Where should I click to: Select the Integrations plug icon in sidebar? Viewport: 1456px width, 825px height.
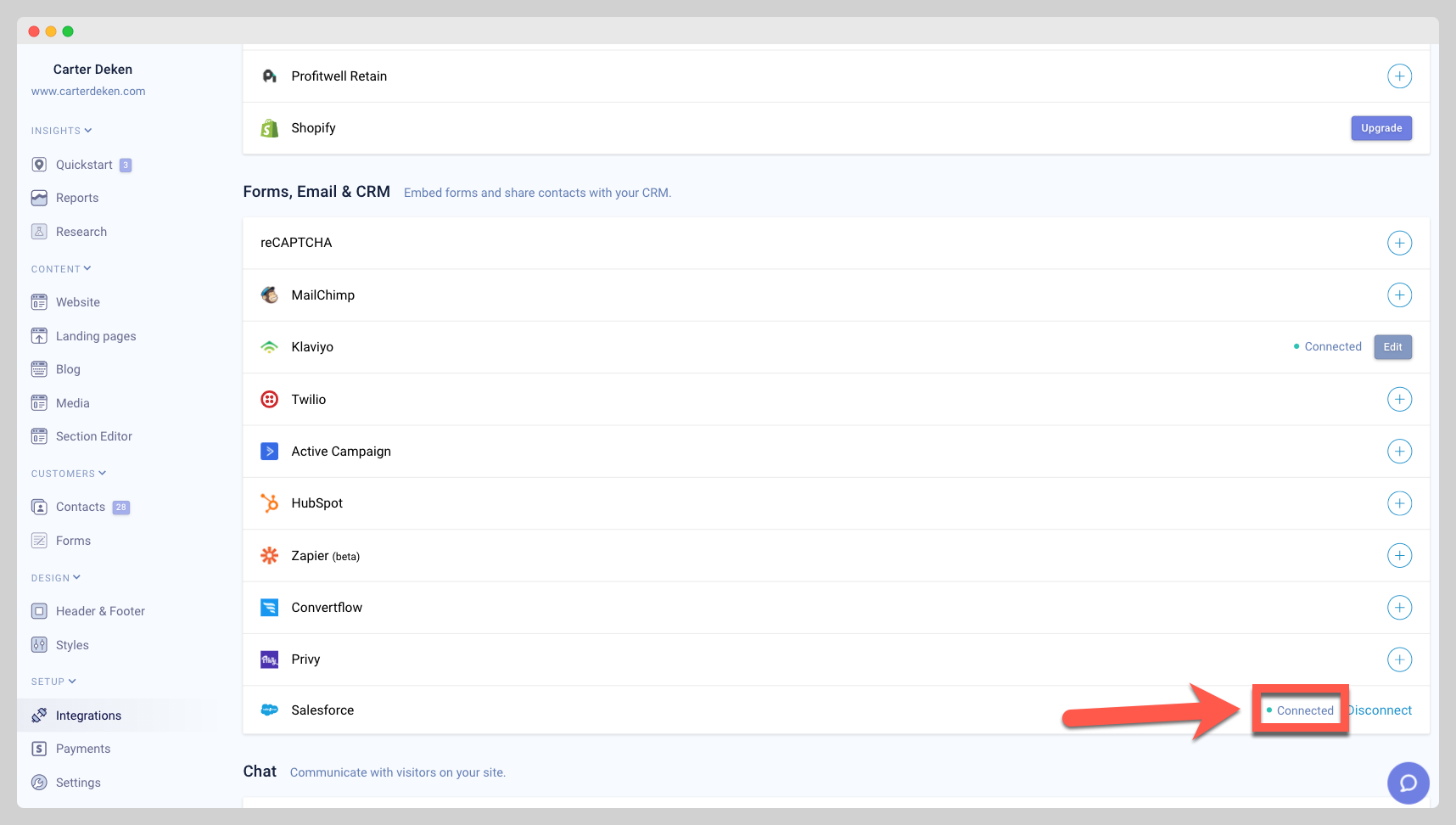(39, 715)
